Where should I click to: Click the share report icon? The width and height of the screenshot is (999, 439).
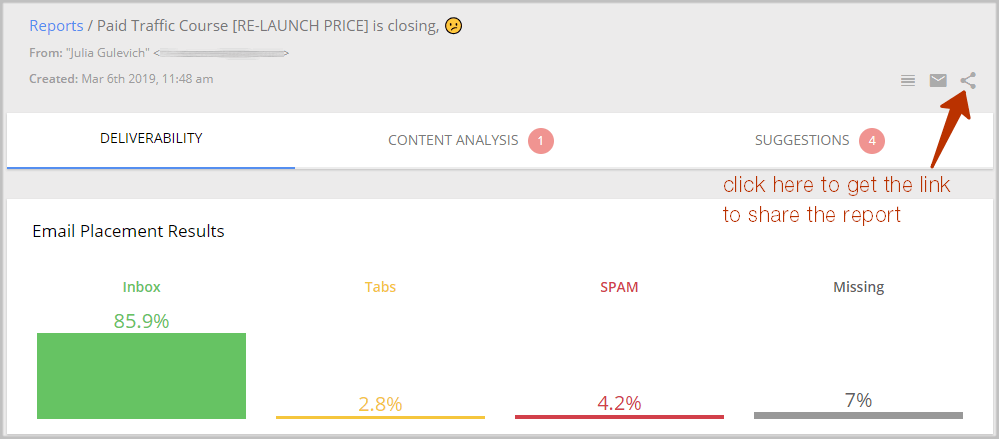pos(968,80)
